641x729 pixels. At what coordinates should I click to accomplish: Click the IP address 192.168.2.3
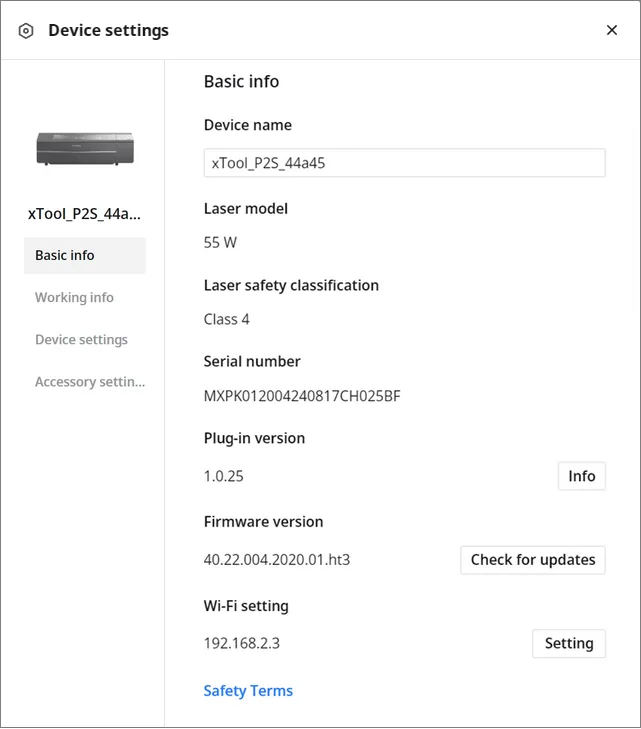pos(242,643)
